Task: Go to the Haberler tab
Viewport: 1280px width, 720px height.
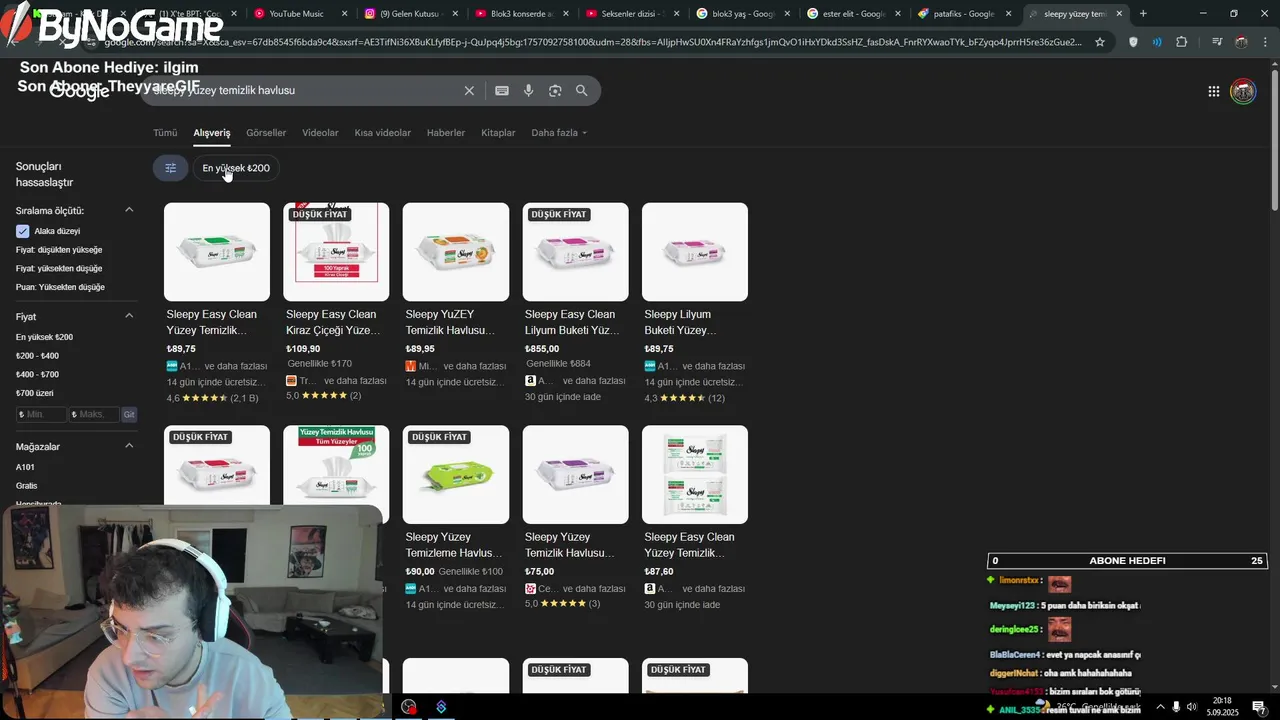Action: click(446, 133)
